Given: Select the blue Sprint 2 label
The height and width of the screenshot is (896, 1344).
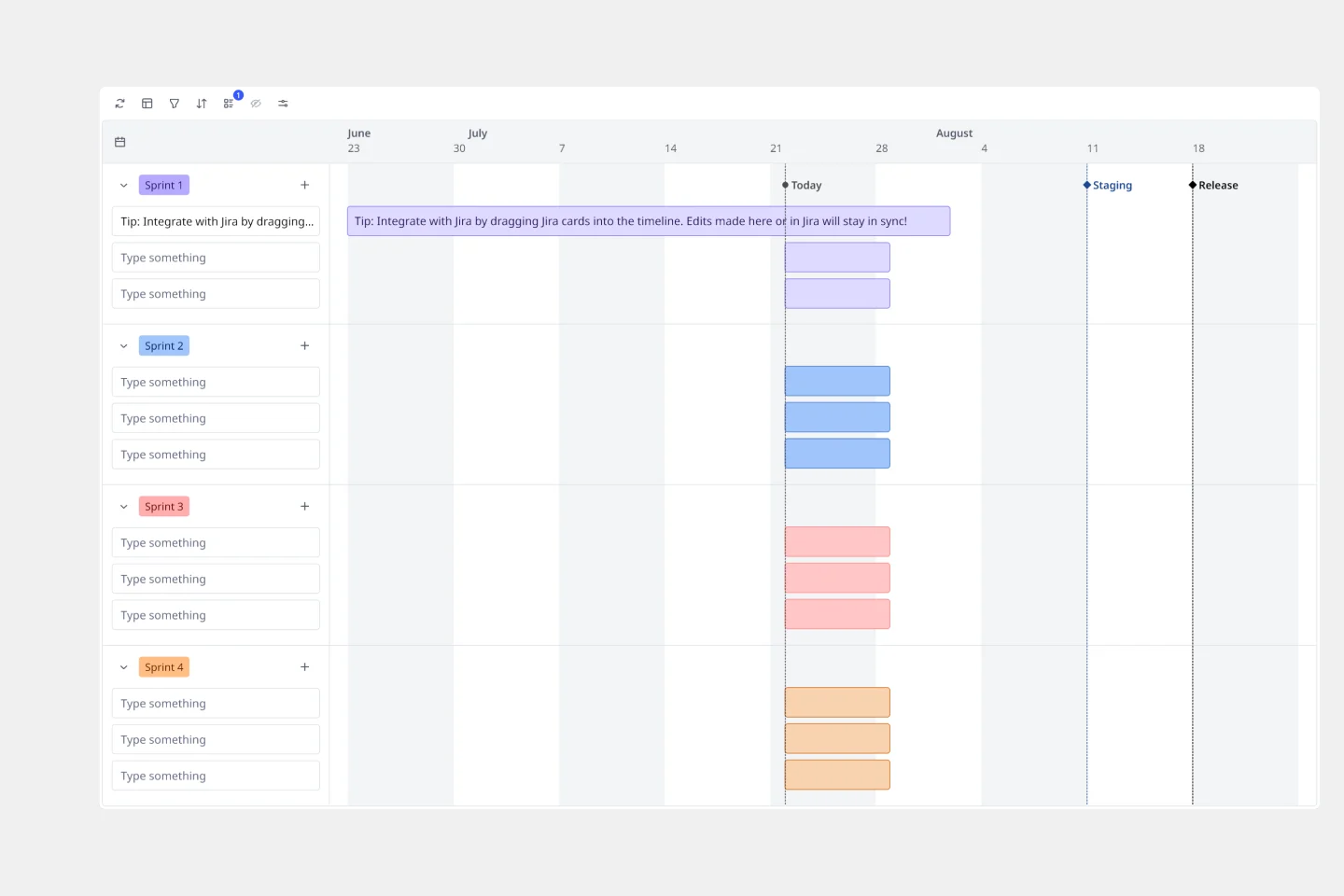Looking at the screenshot, I should [x=164, y=345].
